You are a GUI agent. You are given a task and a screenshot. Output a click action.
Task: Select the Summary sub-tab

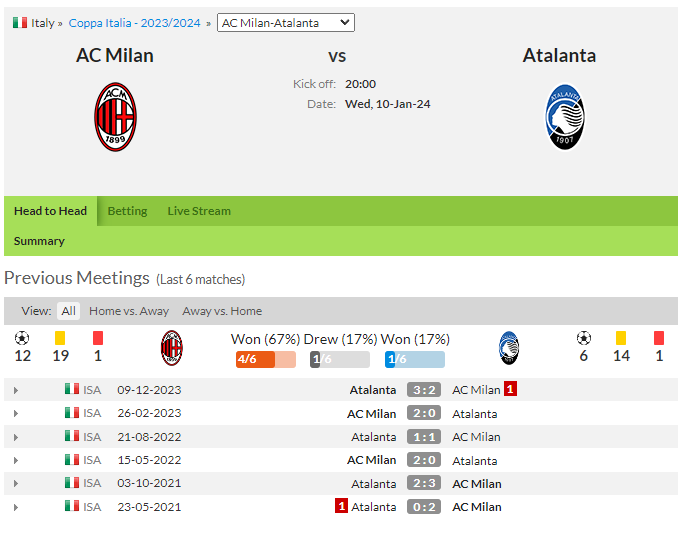[39, 241]
